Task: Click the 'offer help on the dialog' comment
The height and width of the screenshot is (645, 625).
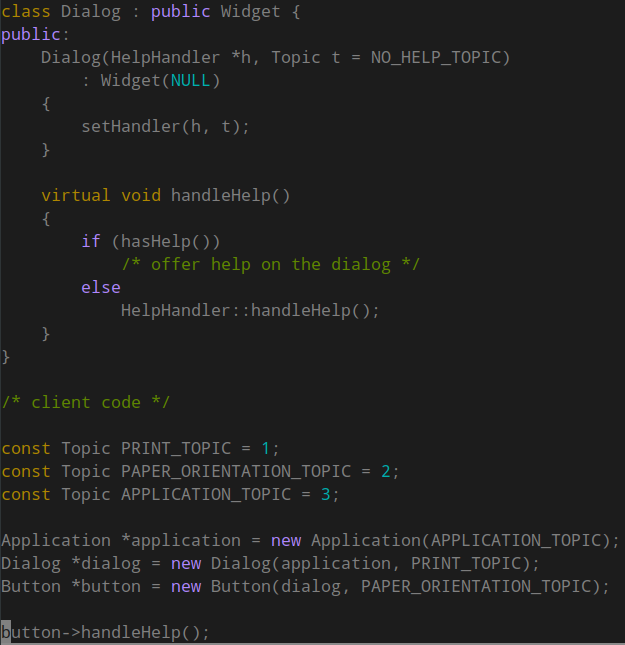Action: pyautogui.click(x=270, y=264)
